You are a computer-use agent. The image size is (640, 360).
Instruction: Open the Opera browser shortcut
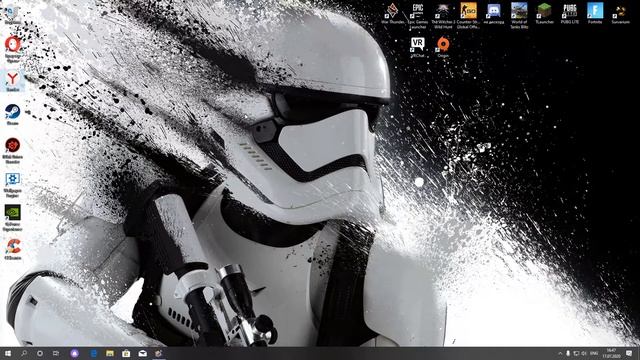click(x=13, y=49)
